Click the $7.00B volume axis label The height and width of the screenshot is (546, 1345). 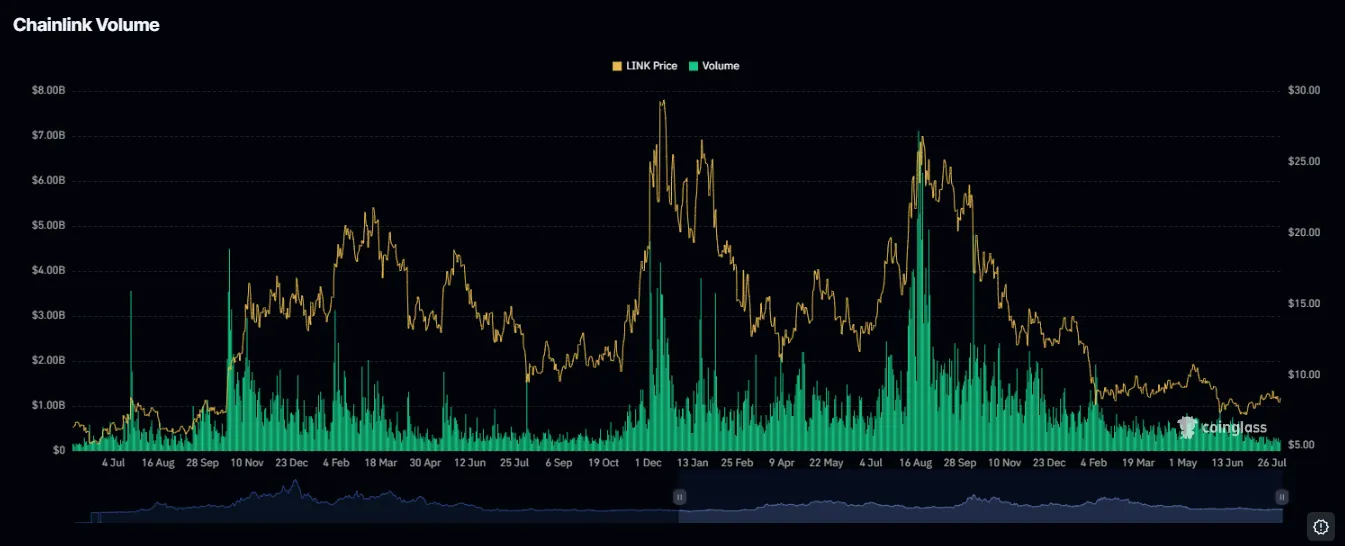click(x=49, y=136)
